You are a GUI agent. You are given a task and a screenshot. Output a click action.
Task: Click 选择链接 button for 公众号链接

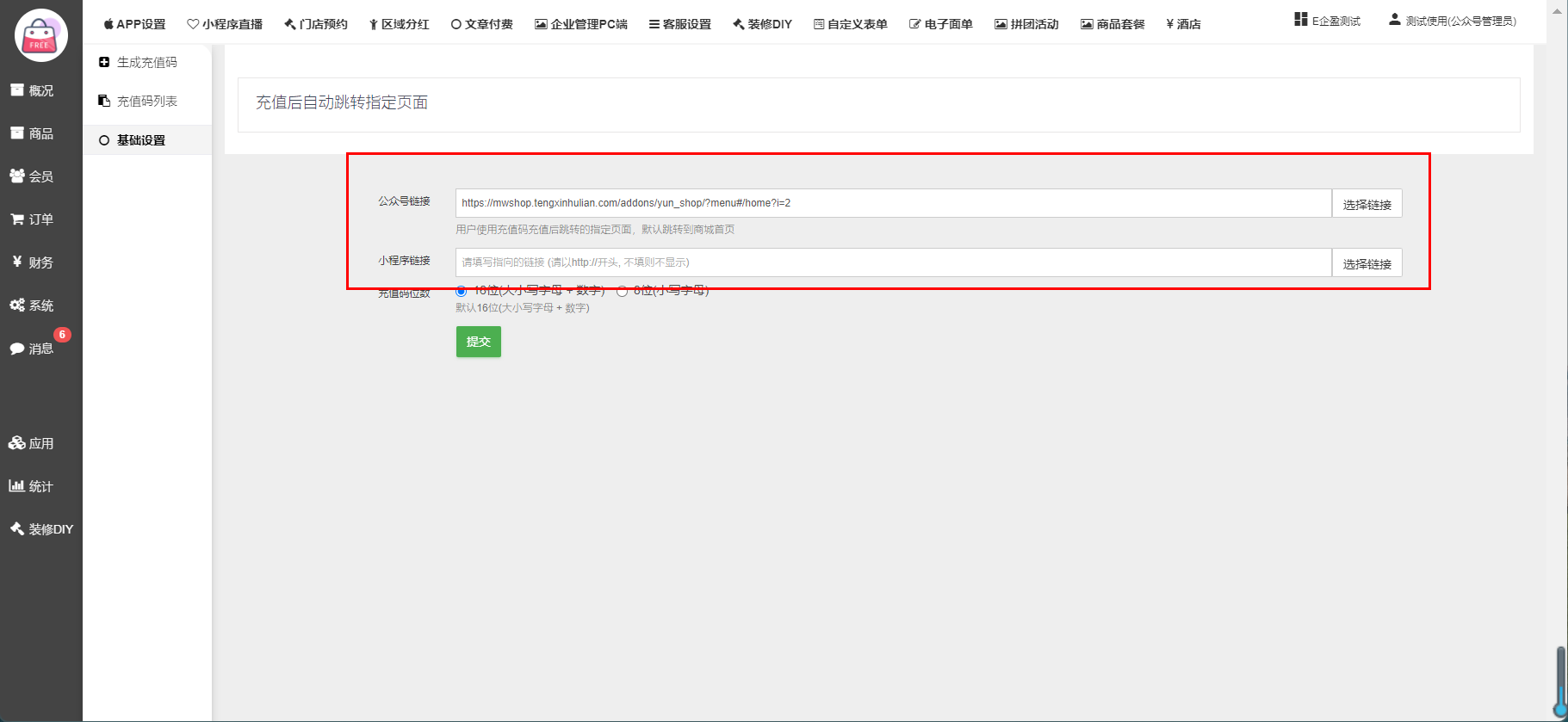click(x=1367, y=204)
